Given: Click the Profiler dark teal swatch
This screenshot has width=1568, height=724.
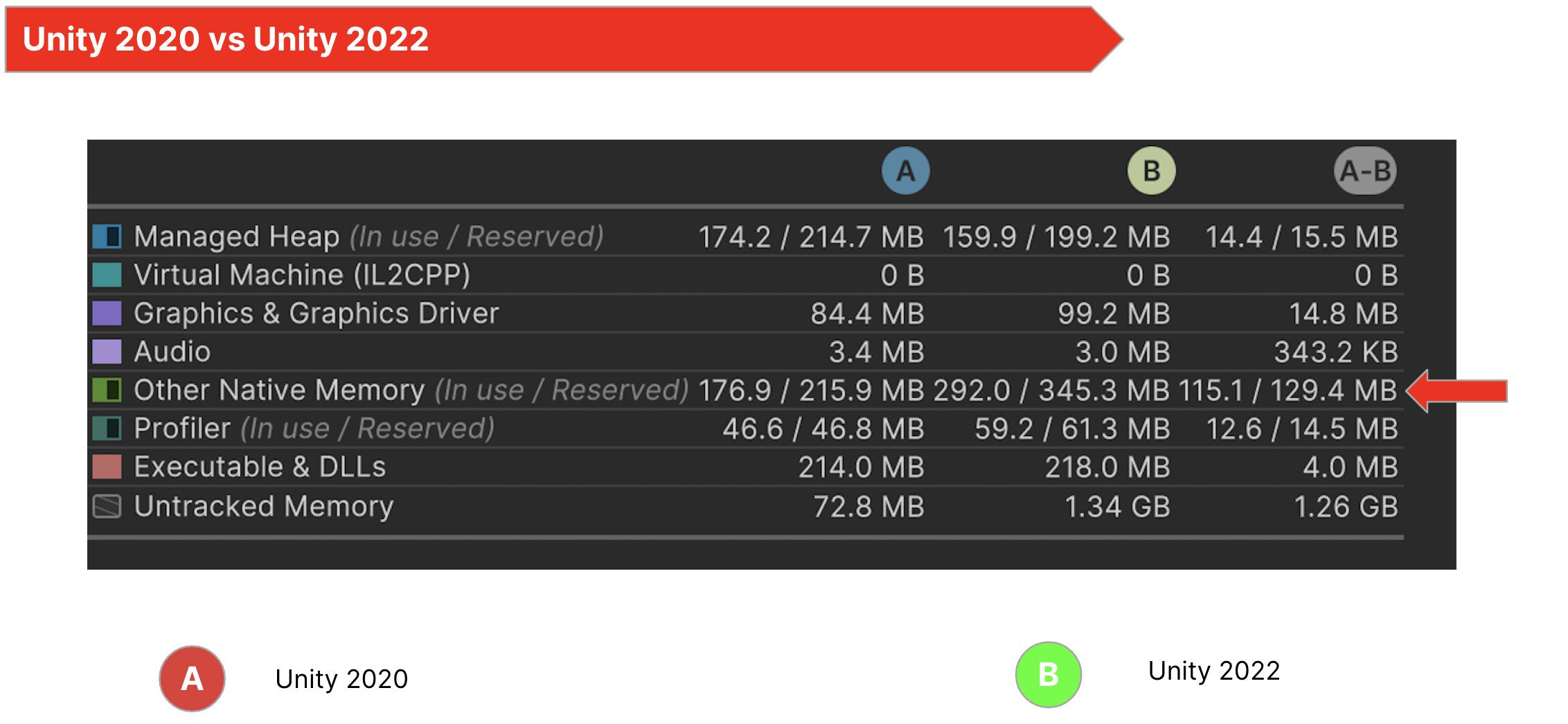Looking at the screenshot, I should click(x=107, y=428).
